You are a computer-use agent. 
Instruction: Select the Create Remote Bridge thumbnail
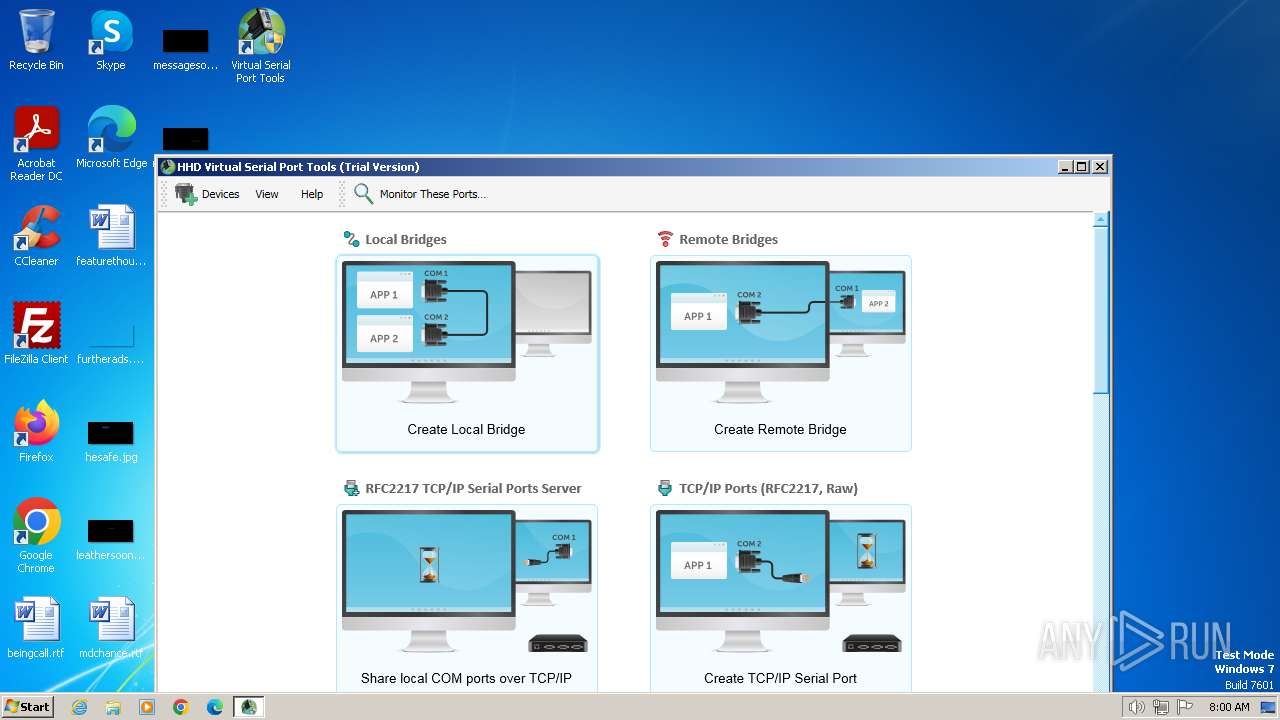(x=781, y=332)
